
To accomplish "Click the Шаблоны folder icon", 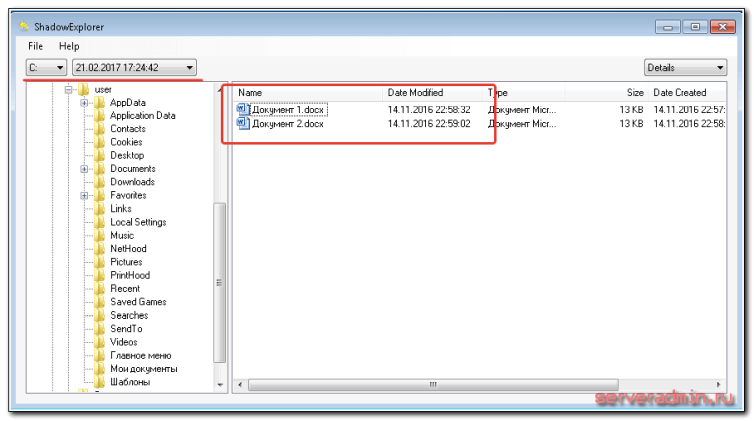I will (100, 382).
